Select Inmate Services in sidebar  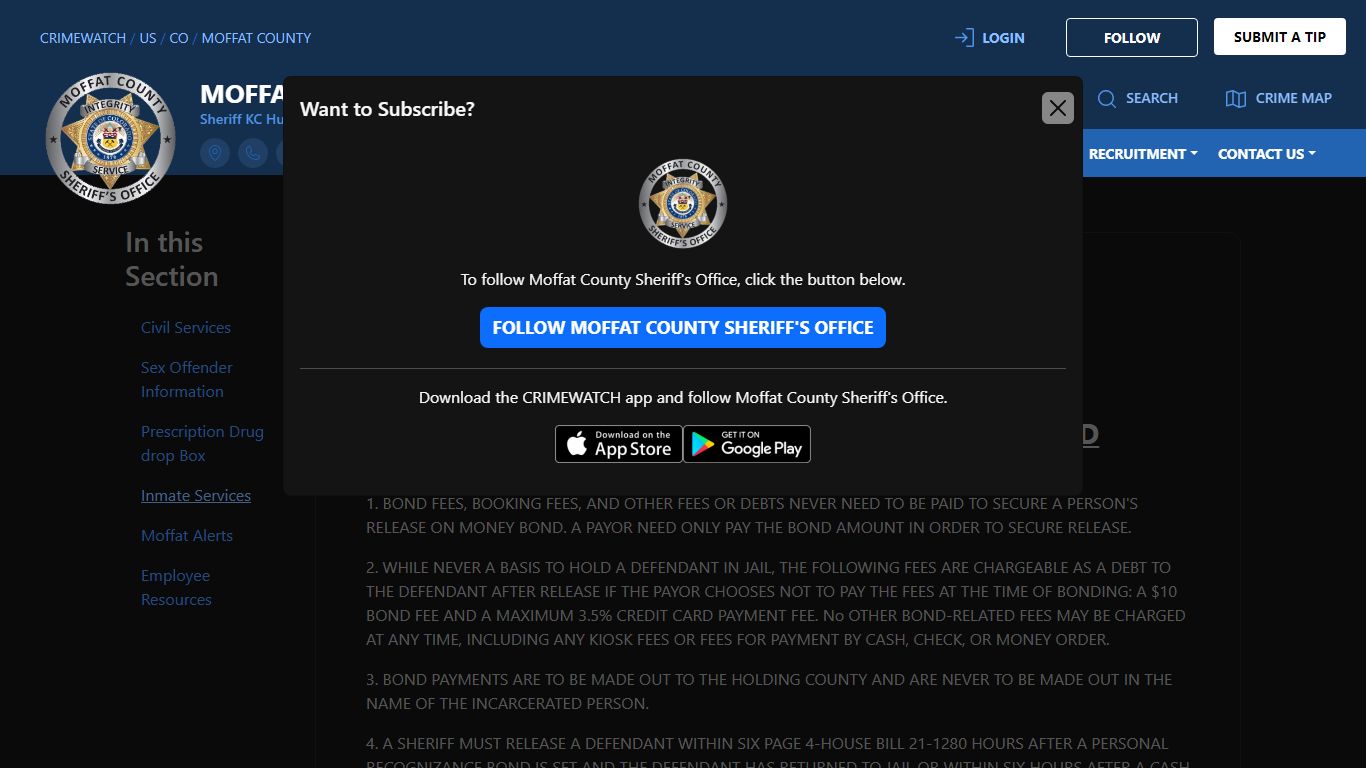pos(196,496)
